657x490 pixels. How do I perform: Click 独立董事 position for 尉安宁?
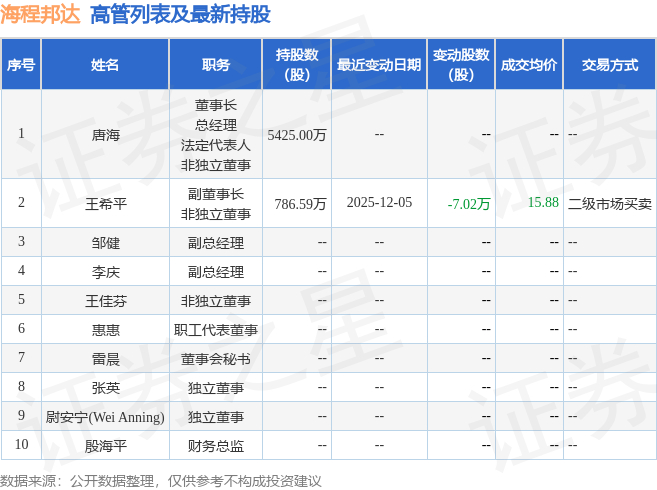(216, 417)
